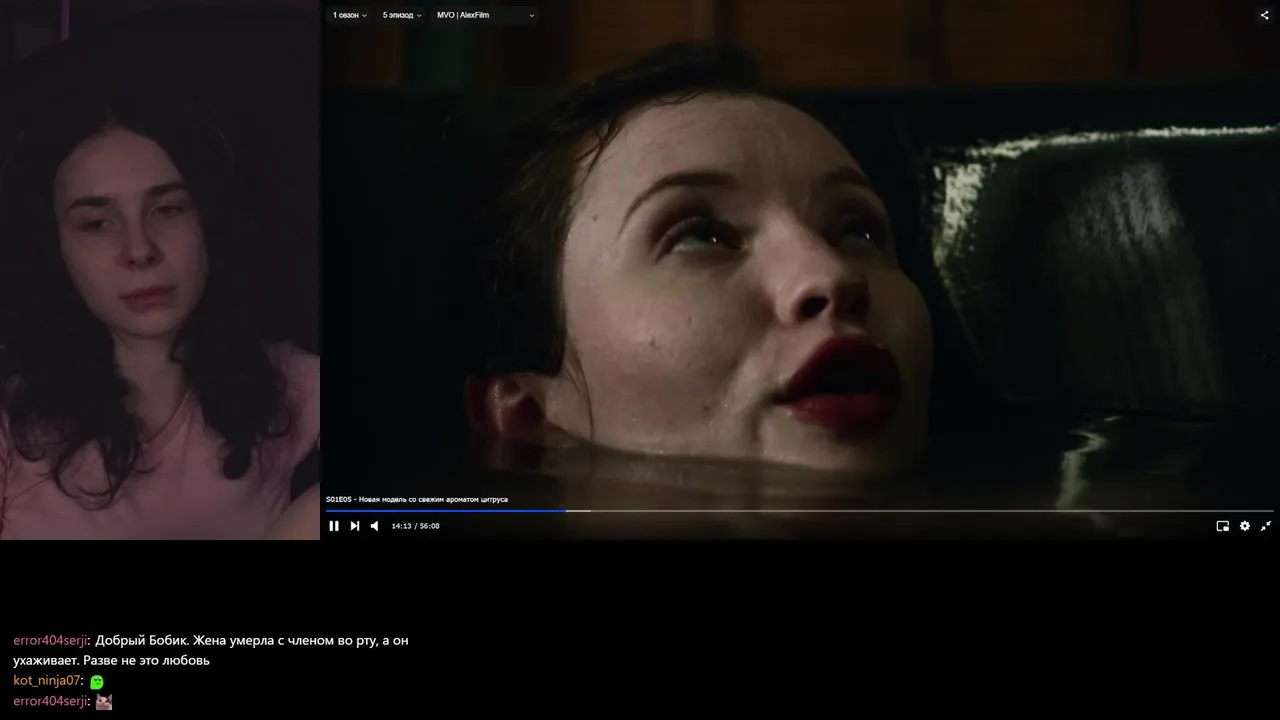Exit fullscreen mode
Image resolution: width=1280 pixels, height=720 pixels.
pyautogui.click(x=1266, y=526)
